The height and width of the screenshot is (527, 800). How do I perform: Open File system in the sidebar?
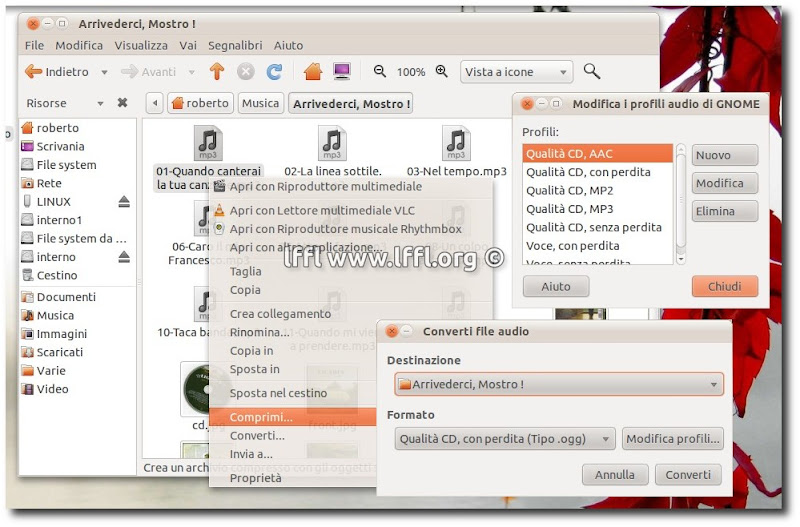click(59, 165)
